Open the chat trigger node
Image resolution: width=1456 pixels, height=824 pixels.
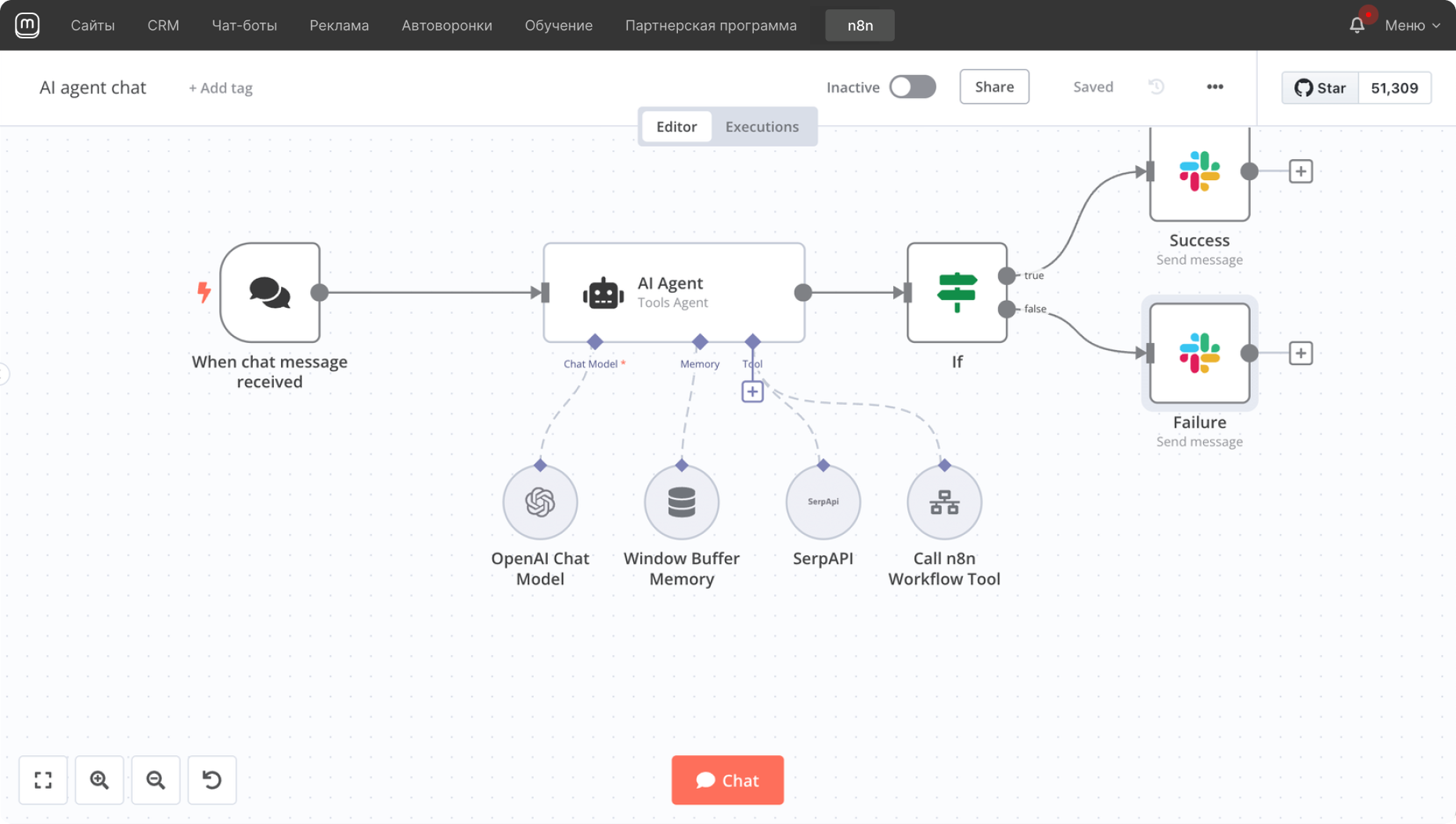tap(270, 292)
